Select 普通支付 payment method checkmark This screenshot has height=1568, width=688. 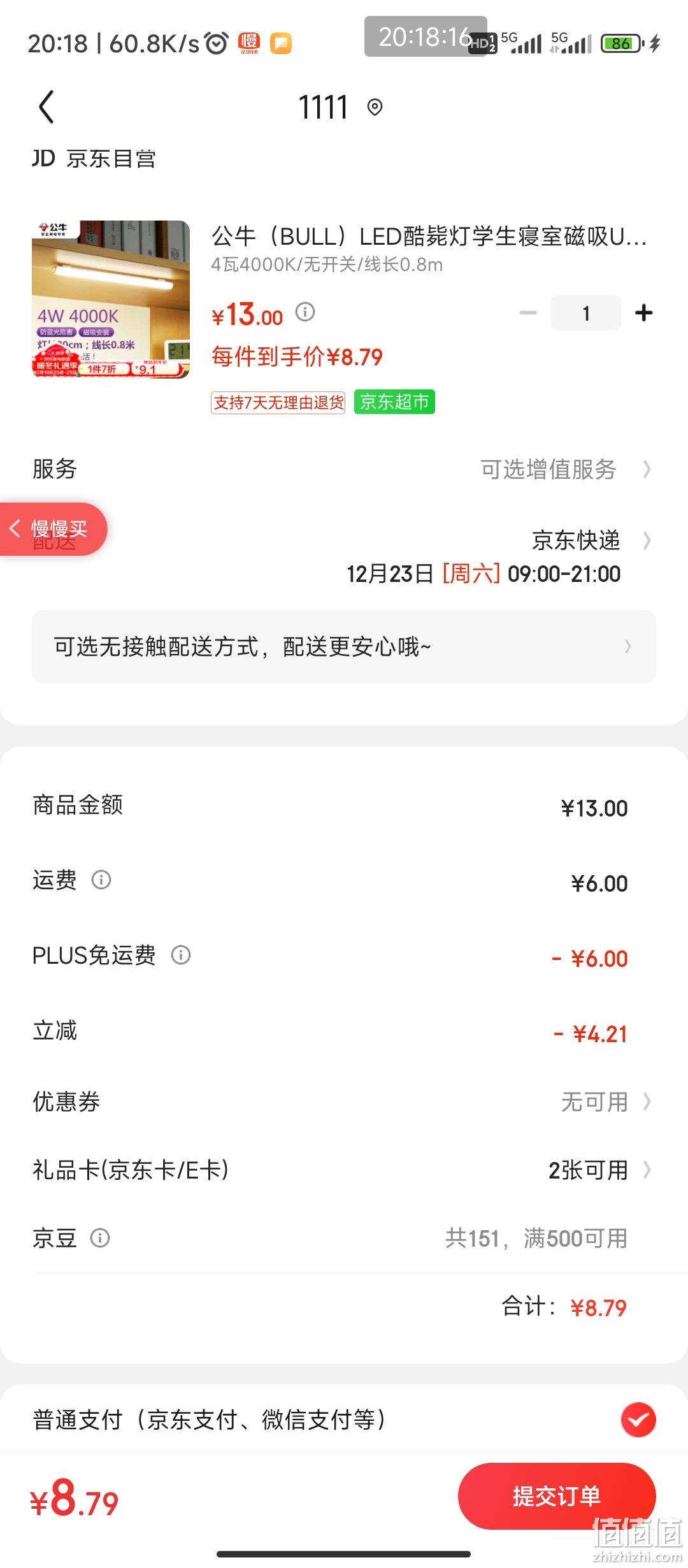(638, 1419)
